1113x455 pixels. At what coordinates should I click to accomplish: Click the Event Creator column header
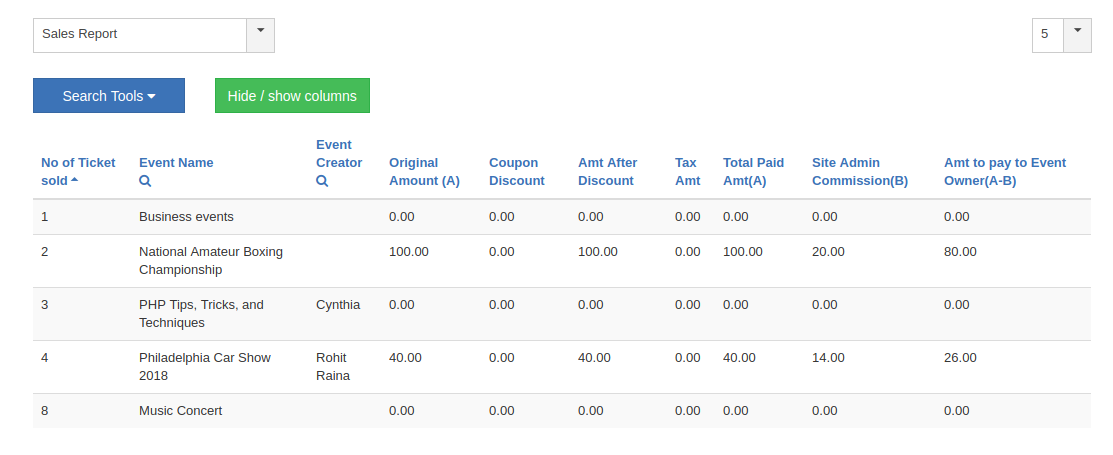coord(339,154)
